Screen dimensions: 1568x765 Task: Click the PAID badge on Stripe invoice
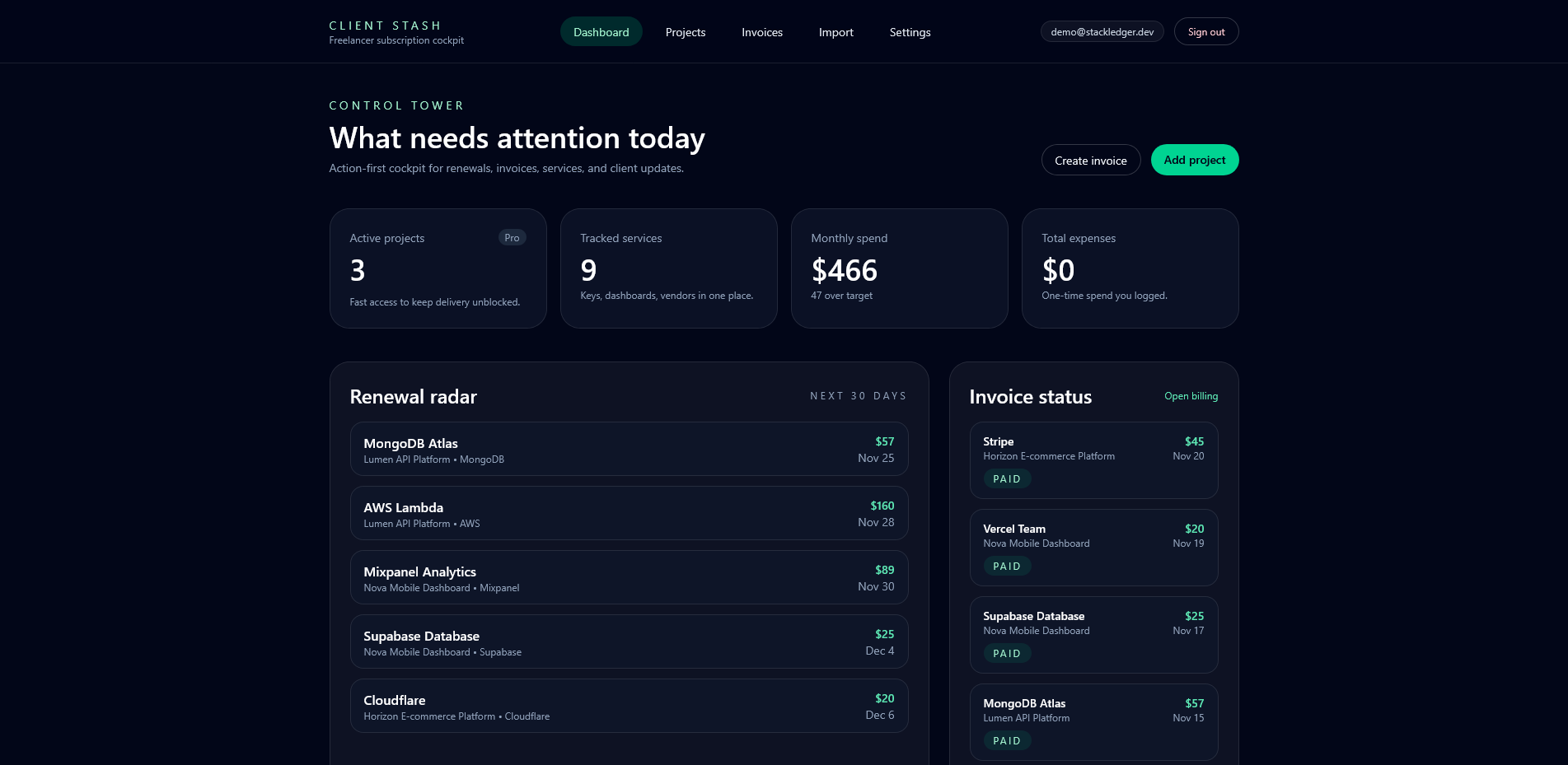(x=1007, y=479)
